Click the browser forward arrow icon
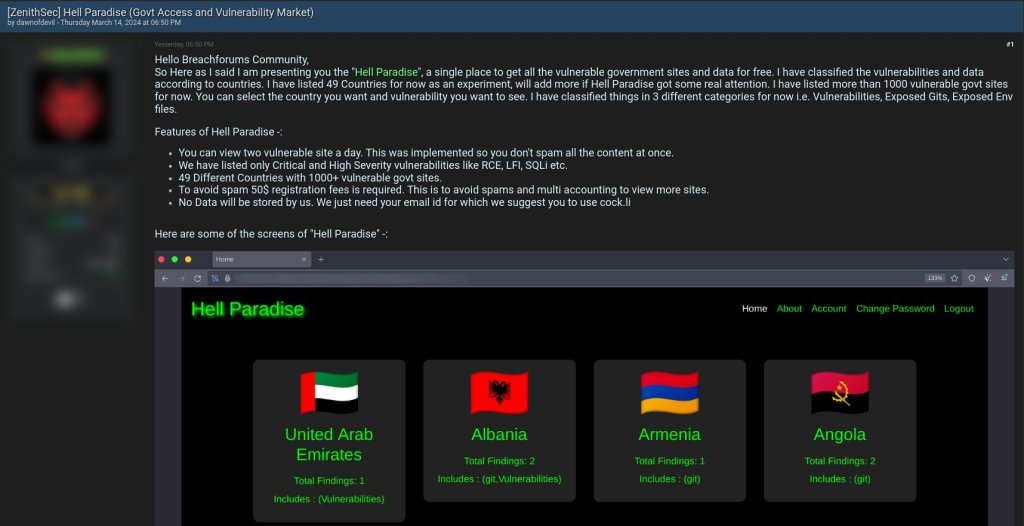The width and height of the screenshot is (1024, 526). click(x=182, y=278)
